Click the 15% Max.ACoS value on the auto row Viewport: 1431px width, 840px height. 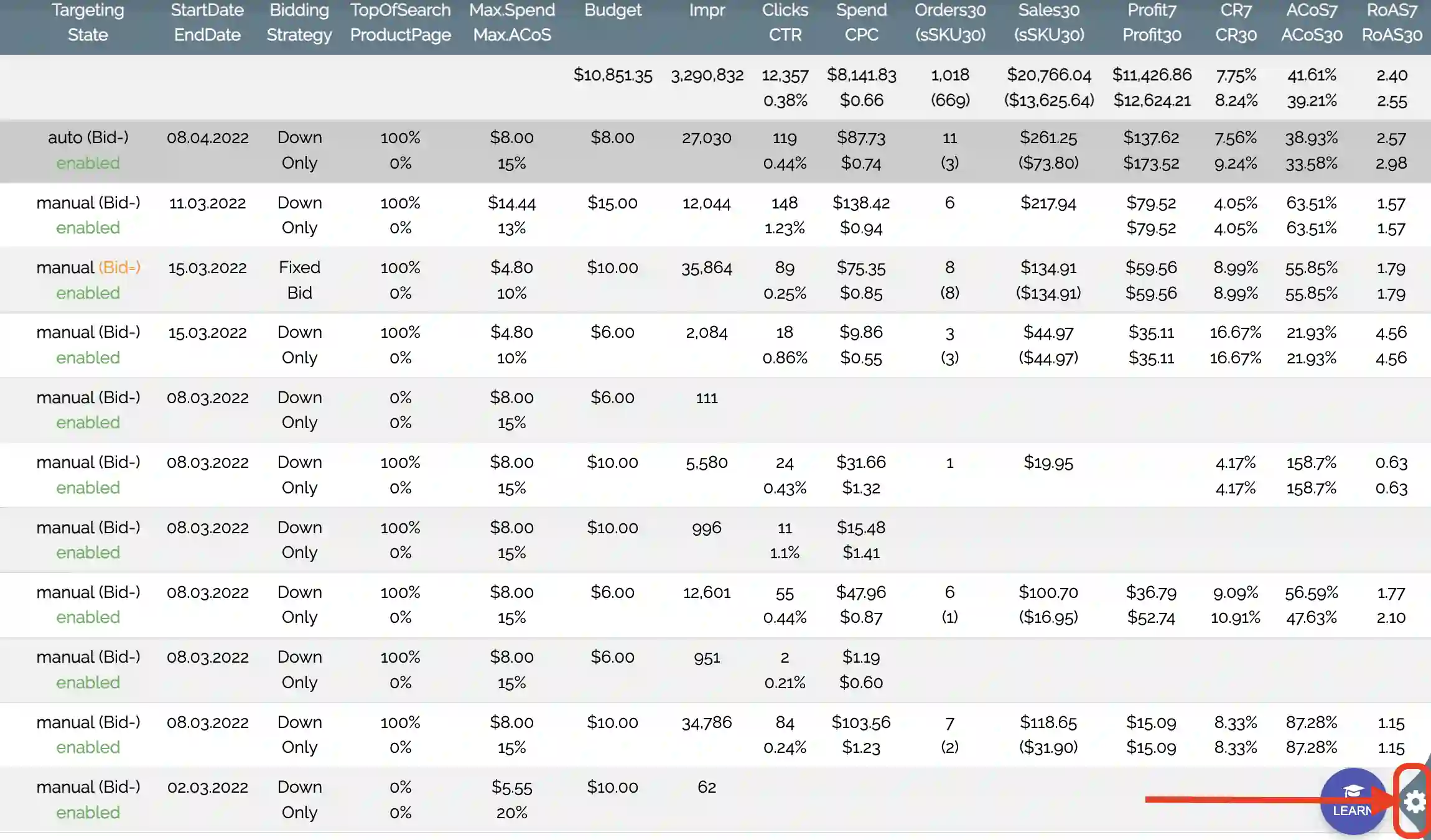pyautogui.click(x=513, y=163)
